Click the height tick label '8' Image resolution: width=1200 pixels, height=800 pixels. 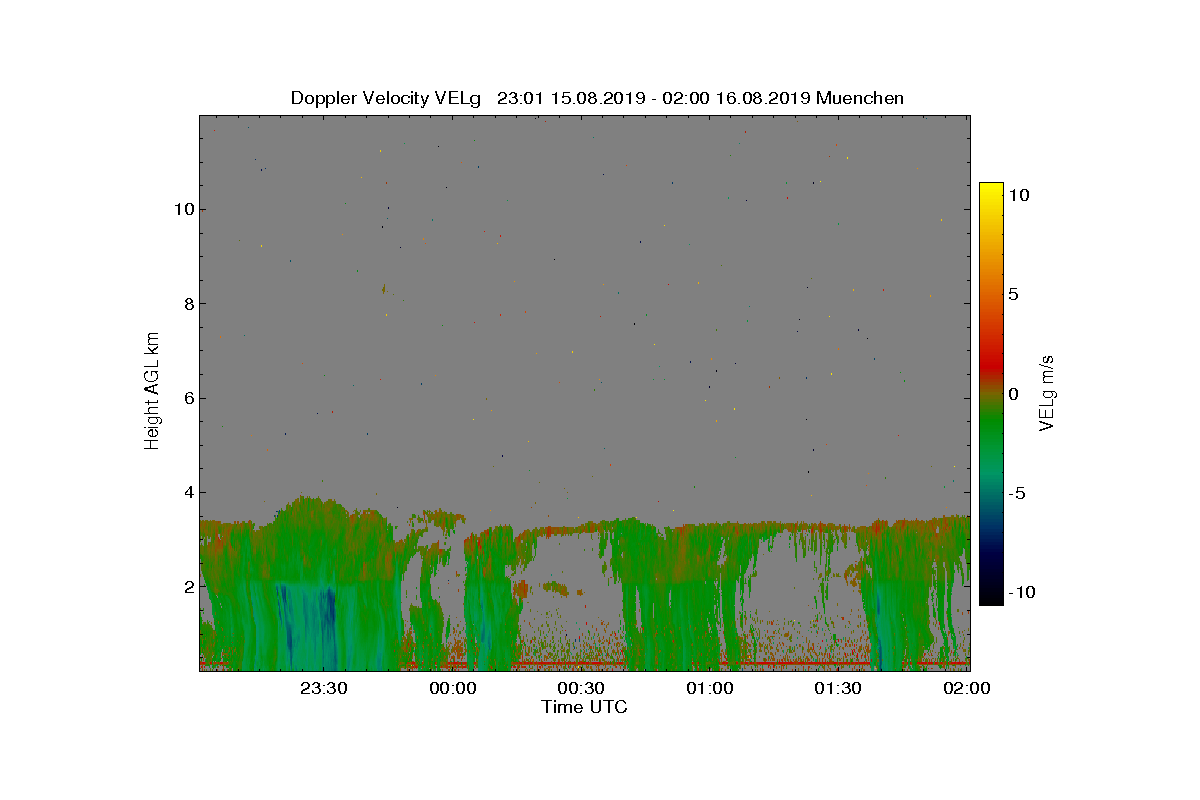(x=188, y=303)
